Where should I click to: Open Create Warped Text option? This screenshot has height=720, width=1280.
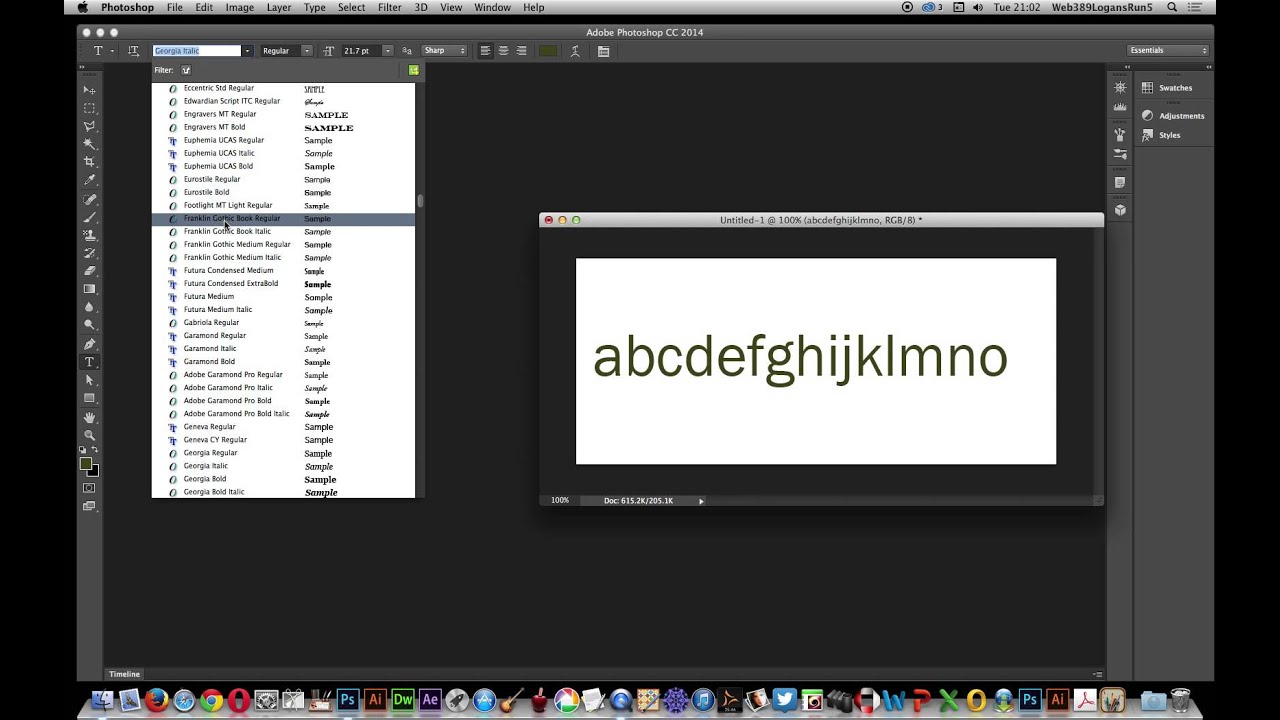click(575, 51)
